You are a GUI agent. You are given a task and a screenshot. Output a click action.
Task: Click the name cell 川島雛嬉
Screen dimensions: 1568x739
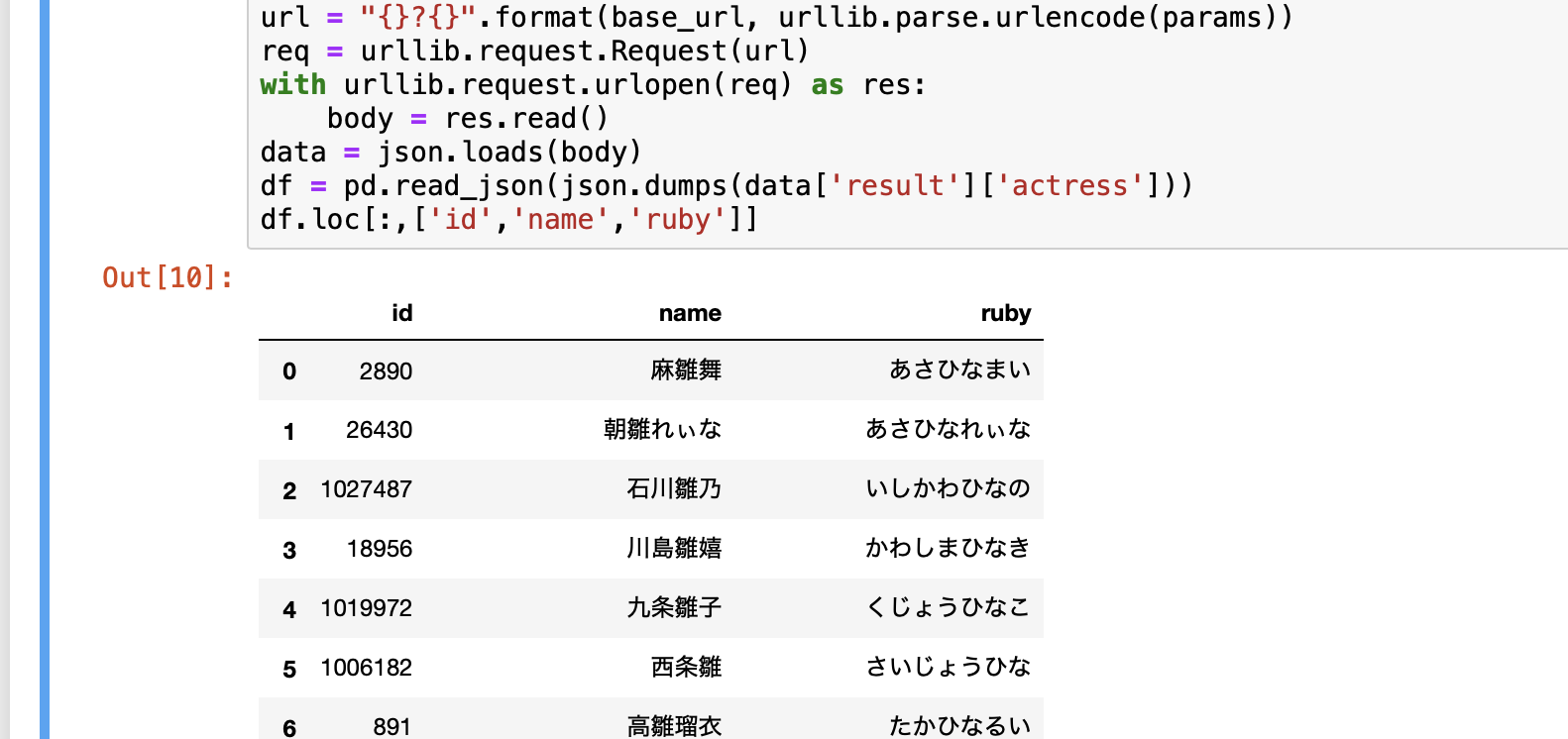(674, 549)
